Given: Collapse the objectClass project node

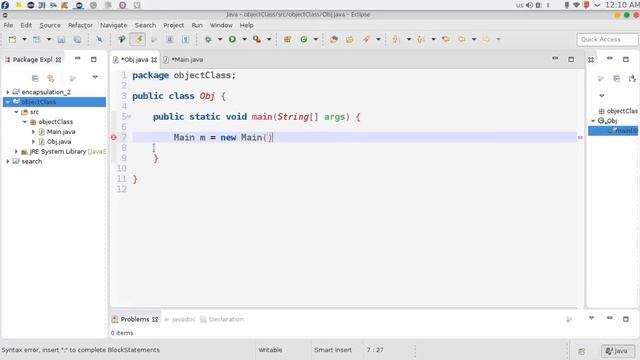Looking at the screenshot, I should click(x=8, y=102).
